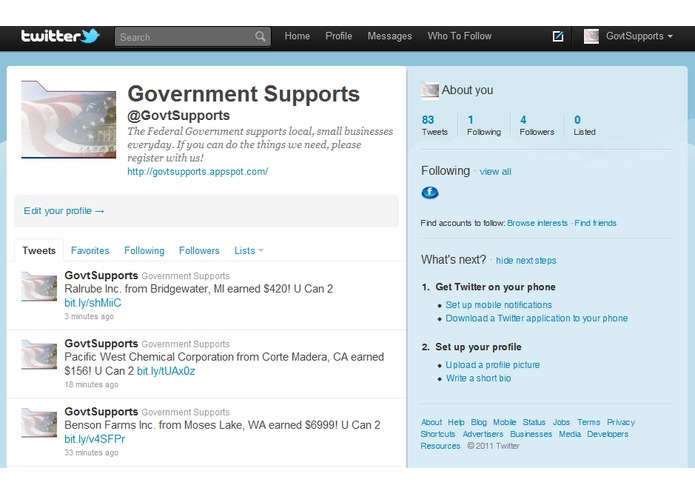This screenshot has width=695, height=494.
Task: Click Edit your profile link
Action: click(x=64, y=211)
